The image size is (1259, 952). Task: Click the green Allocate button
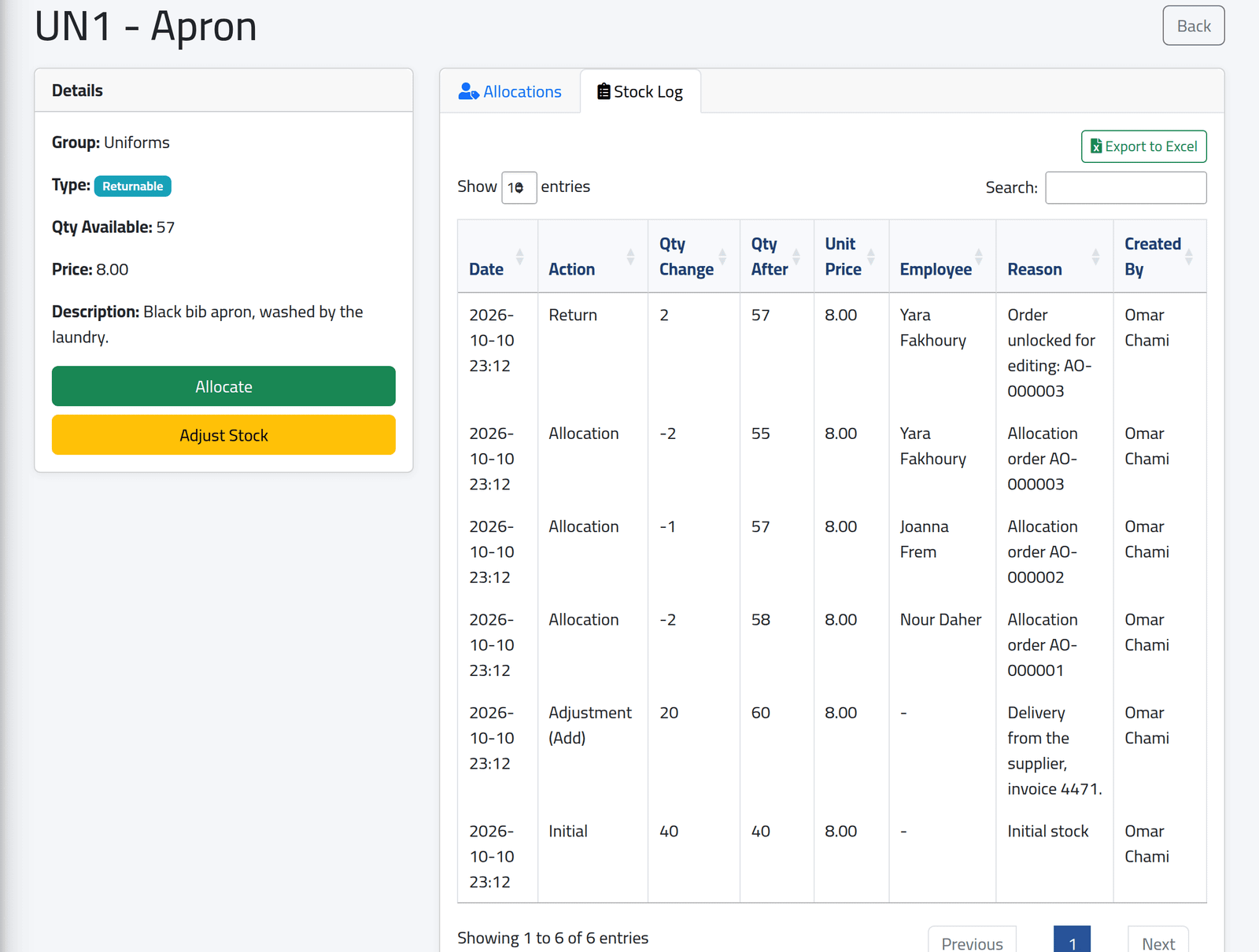point(223,386)
